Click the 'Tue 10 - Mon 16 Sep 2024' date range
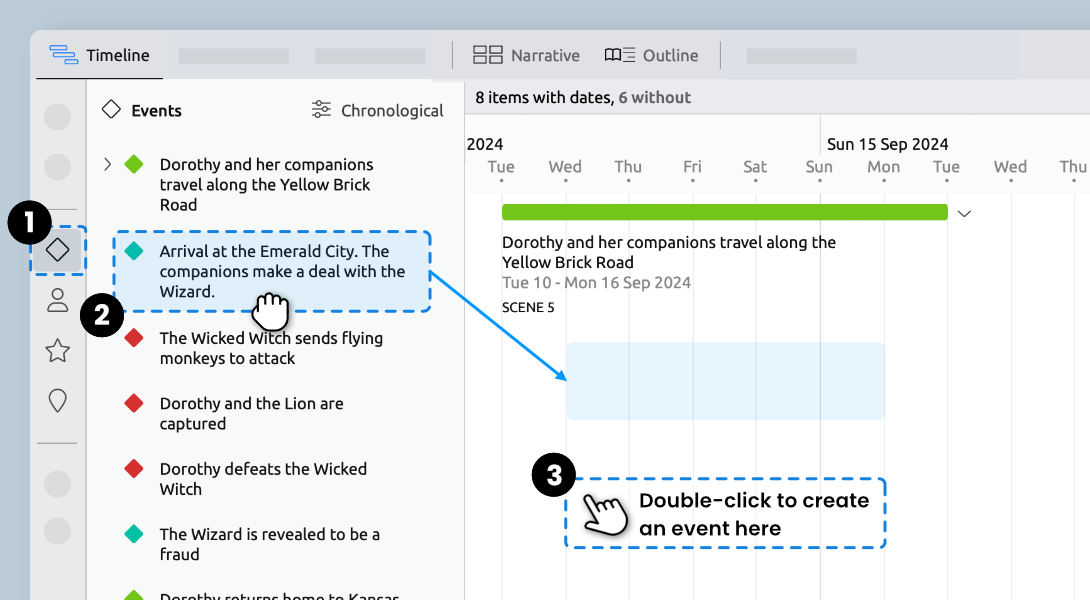 point(596,283)
